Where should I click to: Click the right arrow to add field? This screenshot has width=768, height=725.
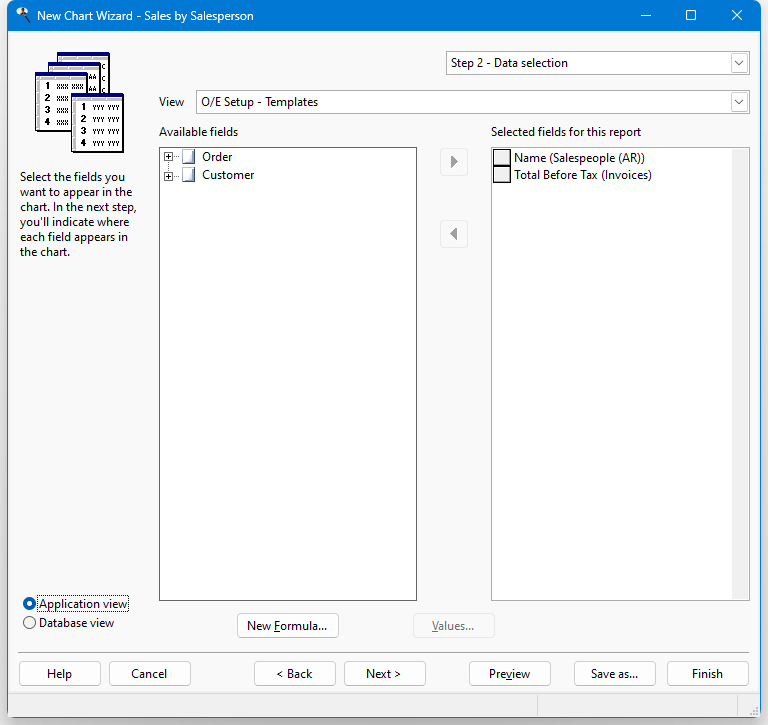click(454, 162)
